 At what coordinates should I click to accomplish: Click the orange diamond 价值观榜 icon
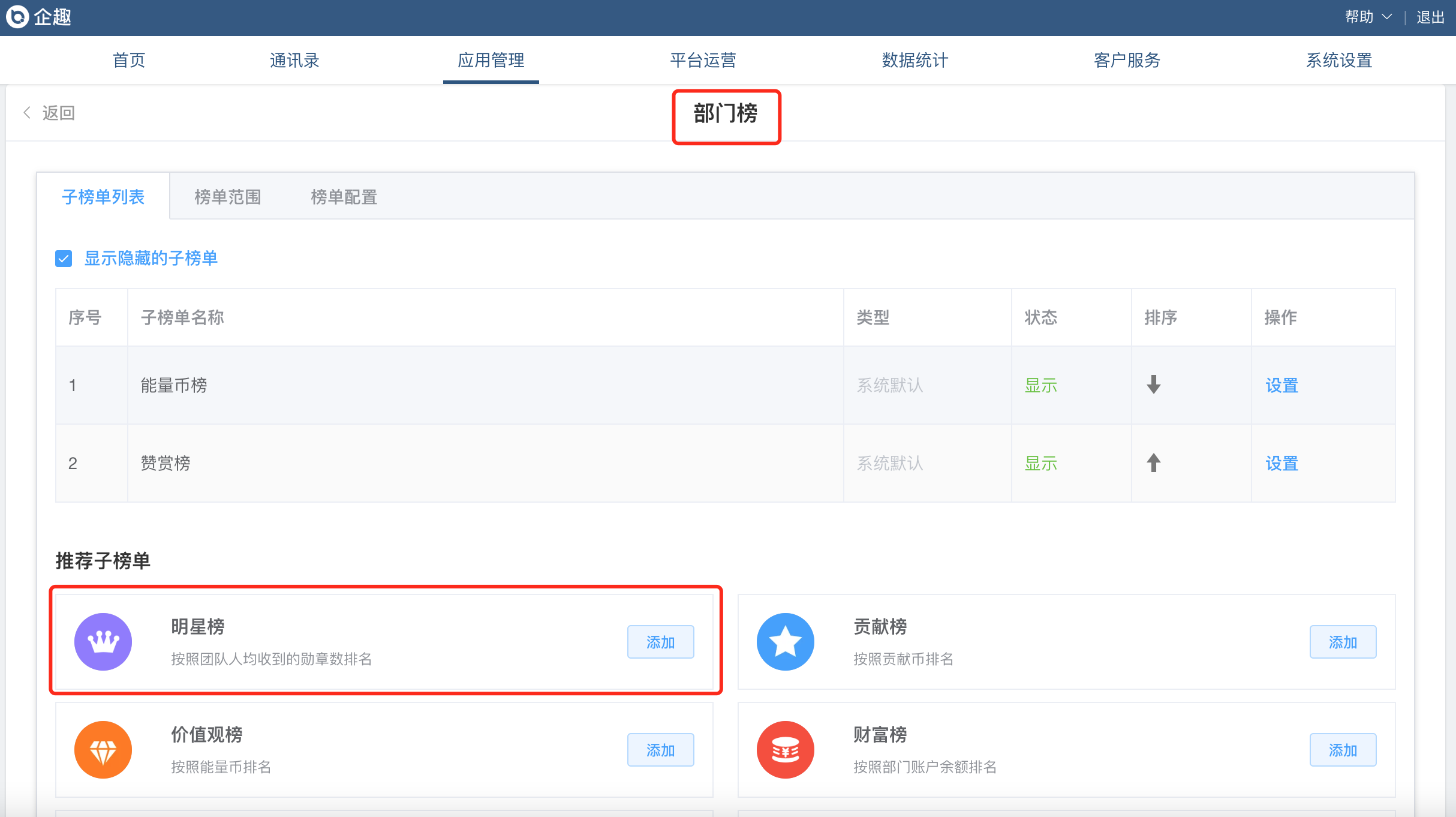click(103, 749)
